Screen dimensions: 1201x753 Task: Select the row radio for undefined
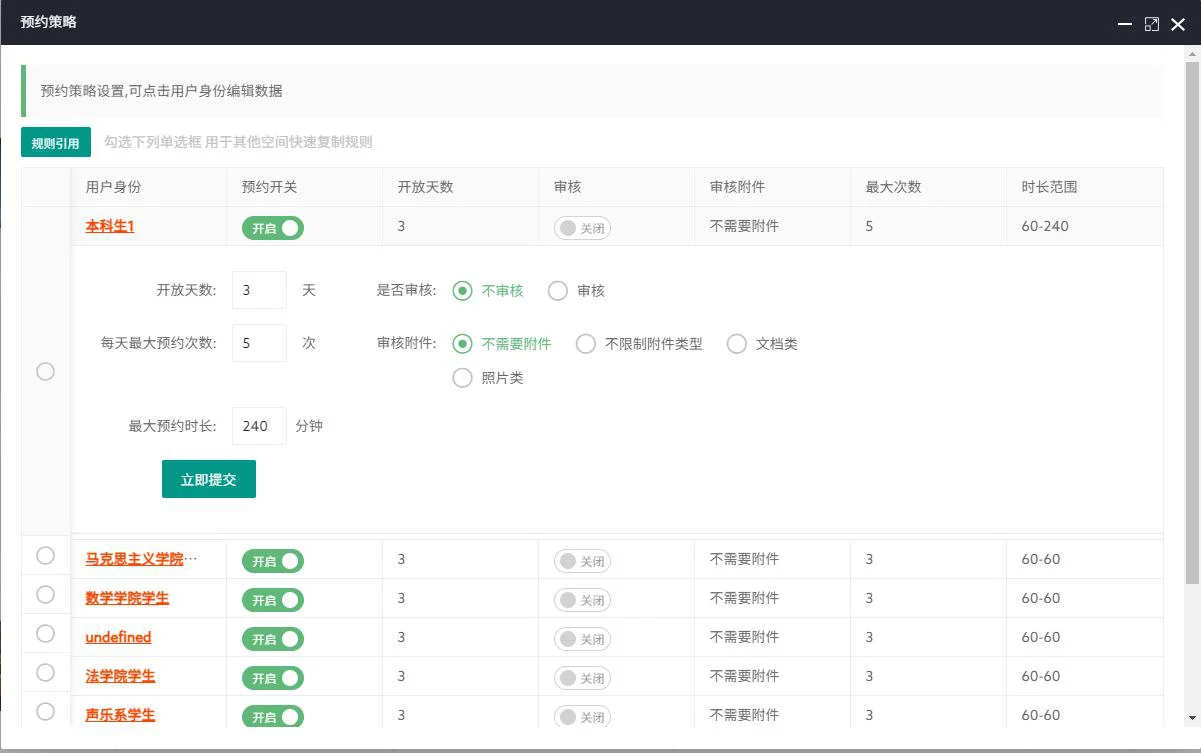[x=45, y=633]
